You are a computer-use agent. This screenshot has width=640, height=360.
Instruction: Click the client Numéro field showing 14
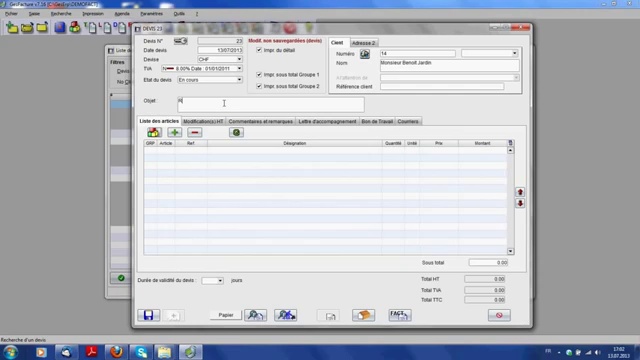pos(418,53)
